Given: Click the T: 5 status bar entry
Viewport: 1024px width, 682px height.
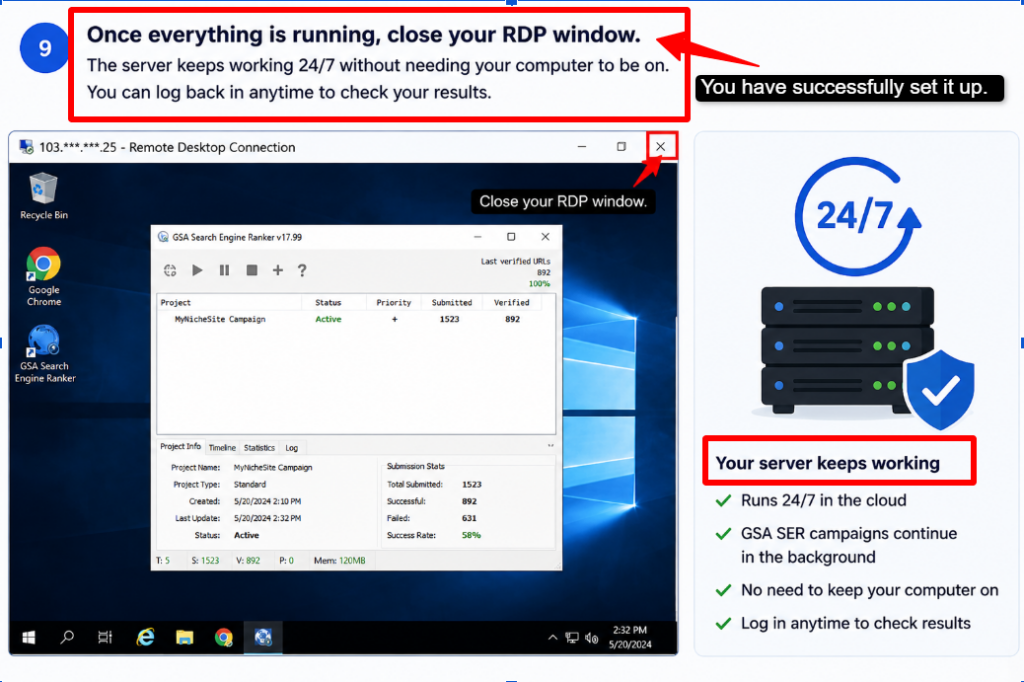Looking at the screenshot, I should tap(163, 560).
